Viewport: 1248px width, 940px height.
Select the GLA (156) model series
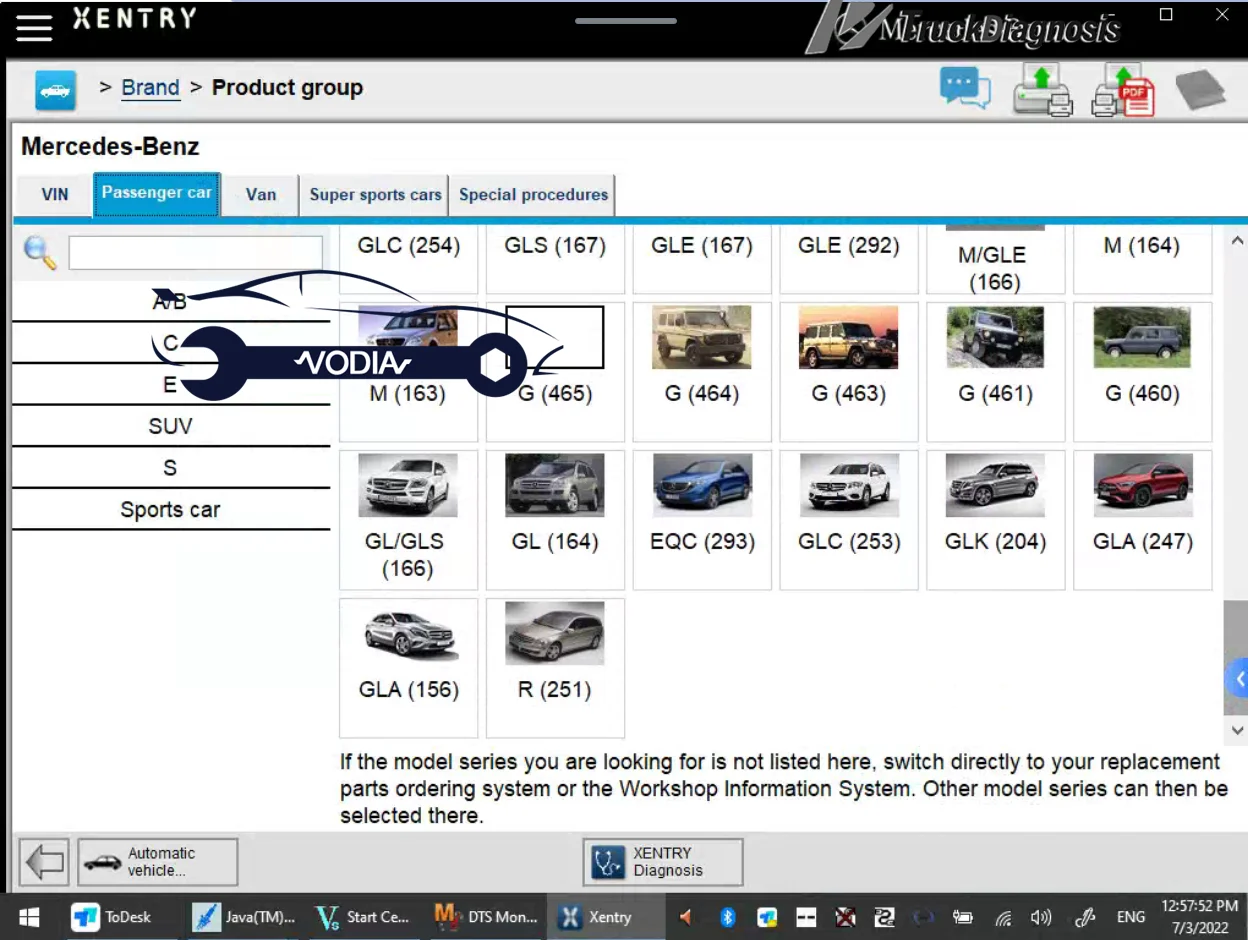[x=408, y=668]
